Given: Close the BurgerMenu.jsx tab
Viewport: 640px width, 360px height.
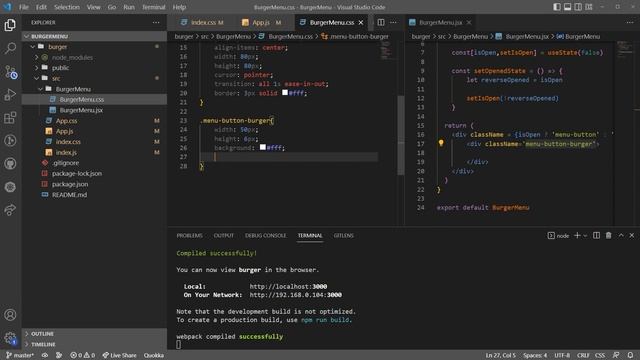Looking at the screenshot, I should 469,22.
